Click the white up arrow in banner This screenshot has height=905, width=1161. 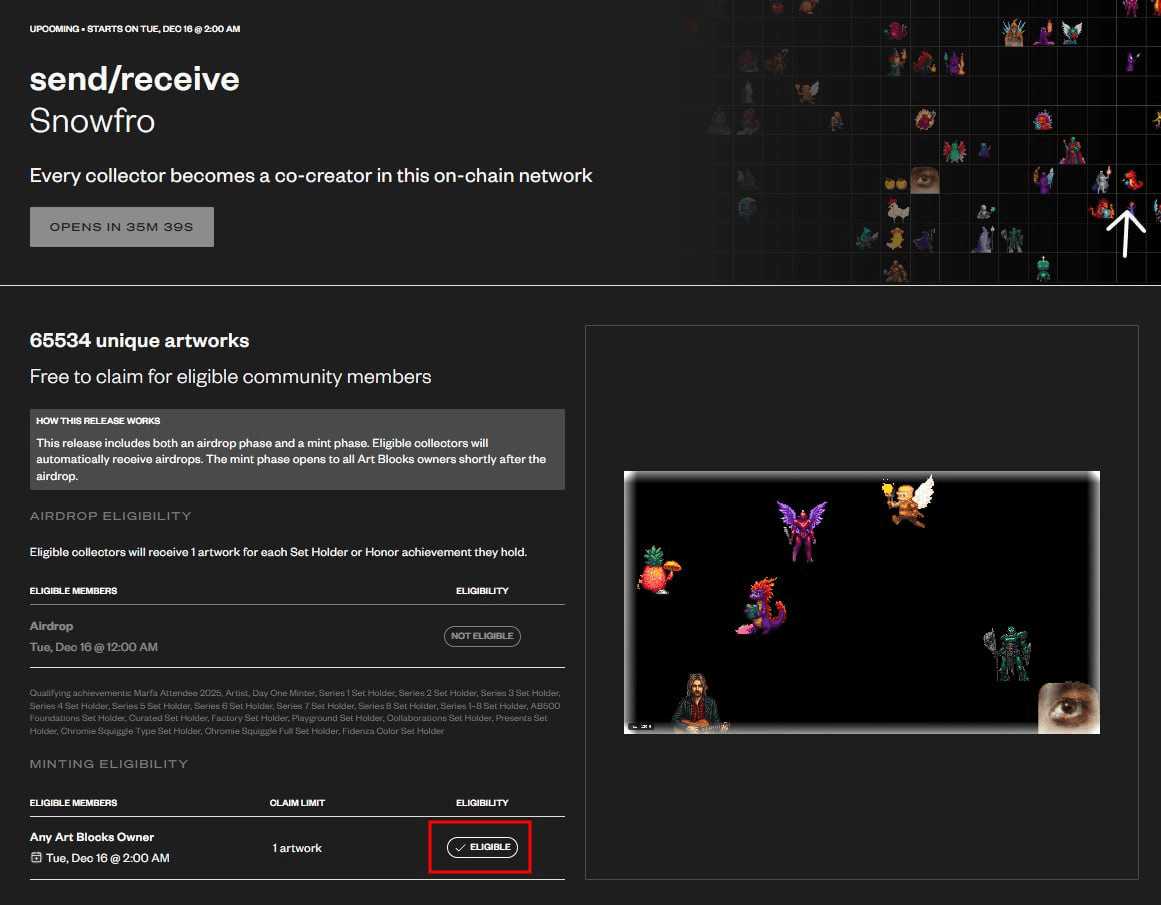(x=1127, y=232)
